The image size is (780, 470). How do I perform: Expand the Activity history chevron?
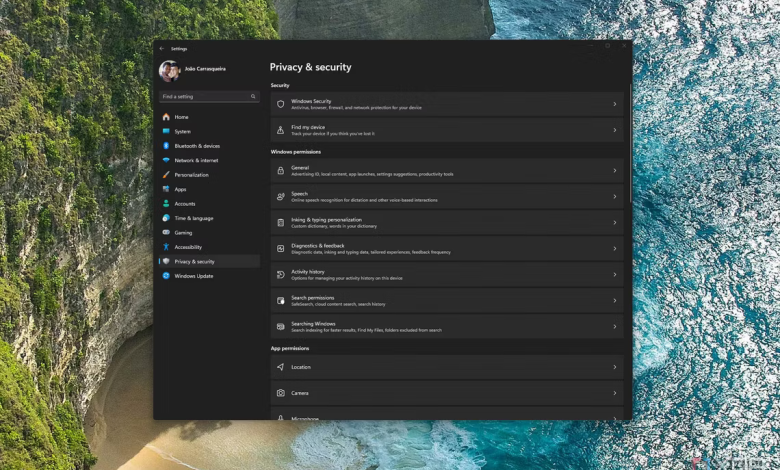[x=614, y=274]
